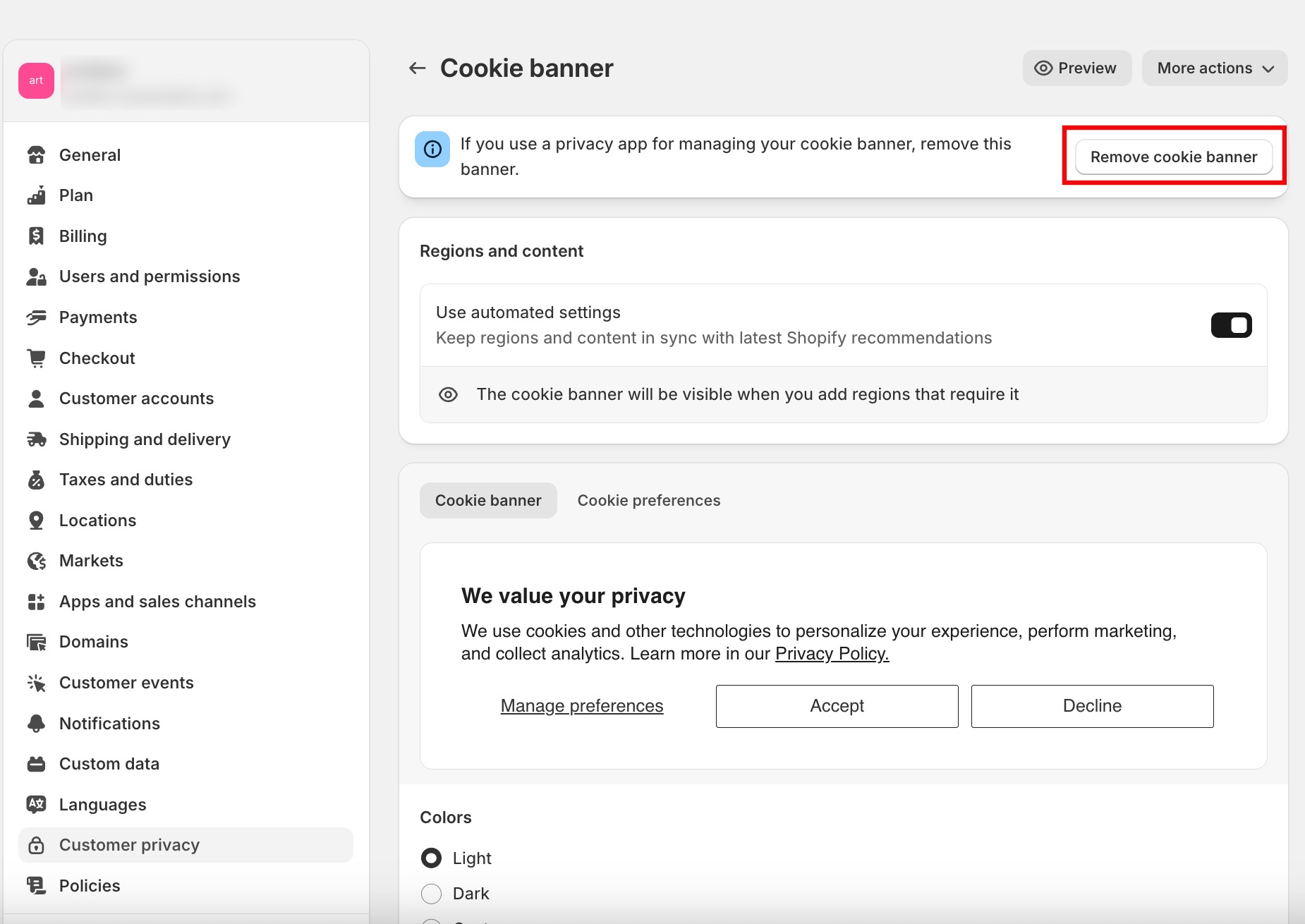Click the Checkout cart icon
Viewport: 1305px width, 924px height.
[36, 358]
